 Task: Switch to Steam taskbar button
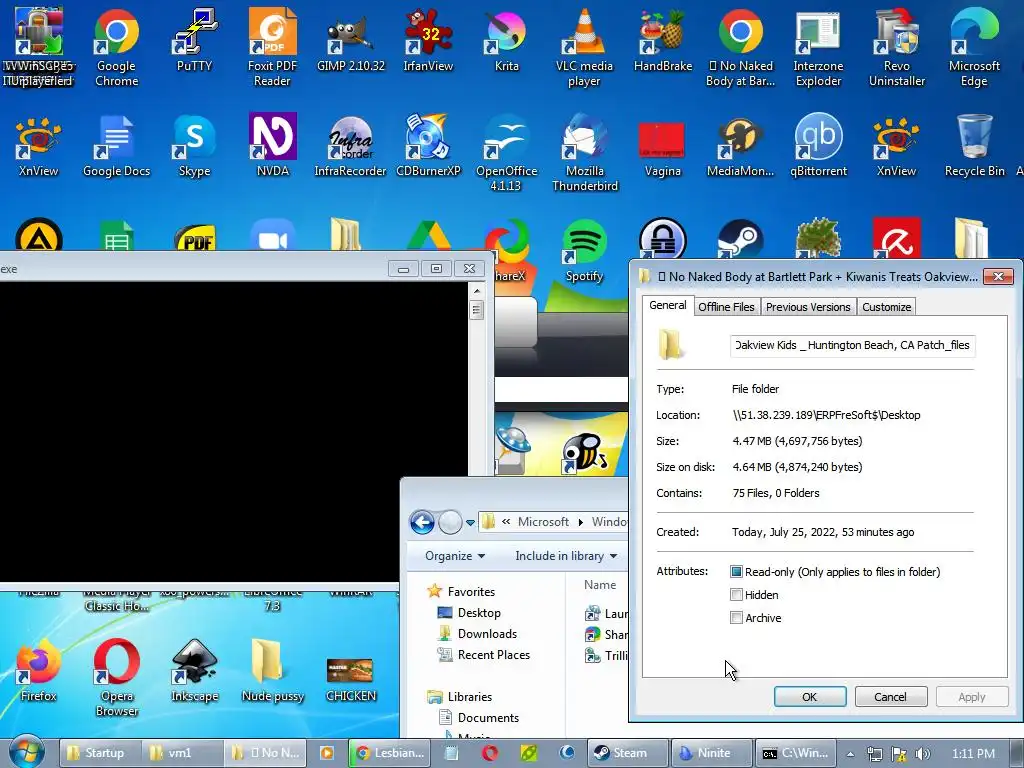click(628, 753)
